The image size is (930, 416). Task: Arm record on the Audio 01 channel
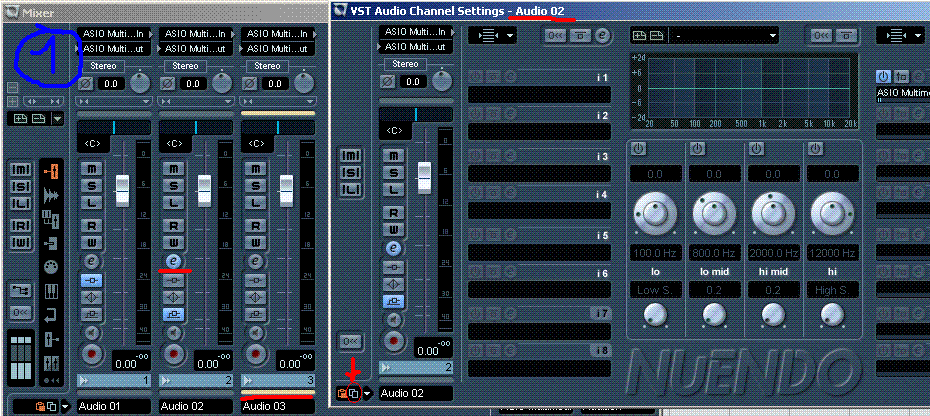[91, 354]
